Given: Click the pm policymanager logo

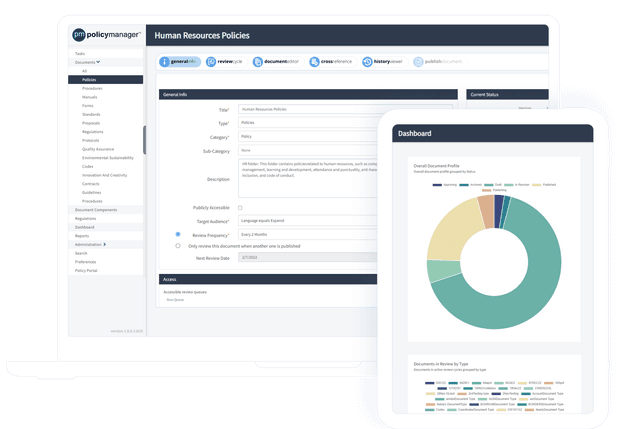Looking at the screenshot, I should tap(106, 35).
